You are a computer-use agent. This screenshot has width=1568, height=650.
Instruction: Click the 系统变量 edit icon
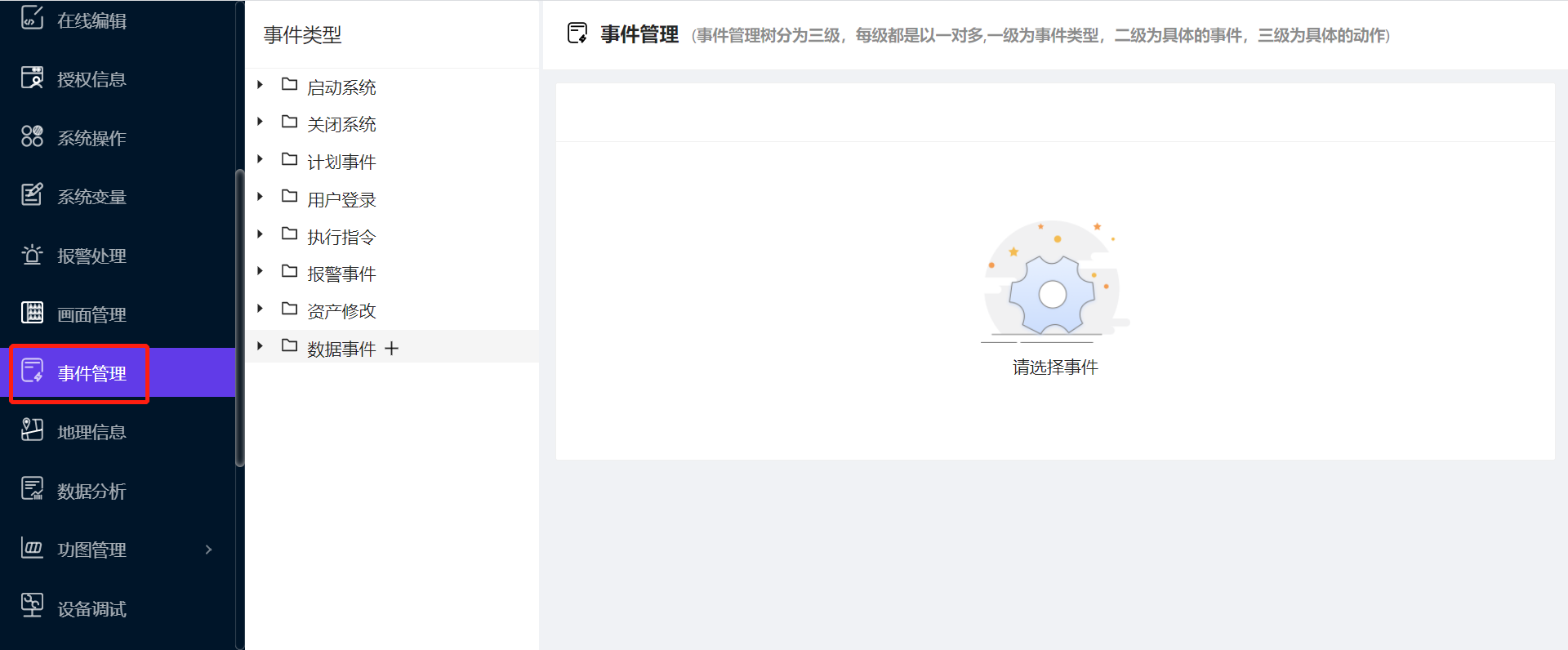(x=32, y=194)
